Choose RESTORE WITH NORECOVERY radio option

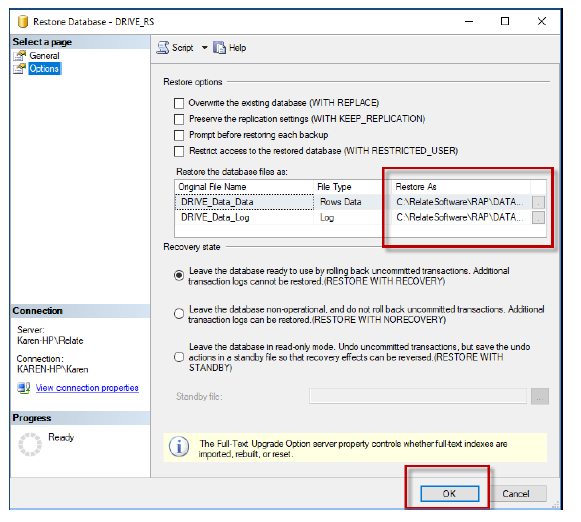(179, 314)
